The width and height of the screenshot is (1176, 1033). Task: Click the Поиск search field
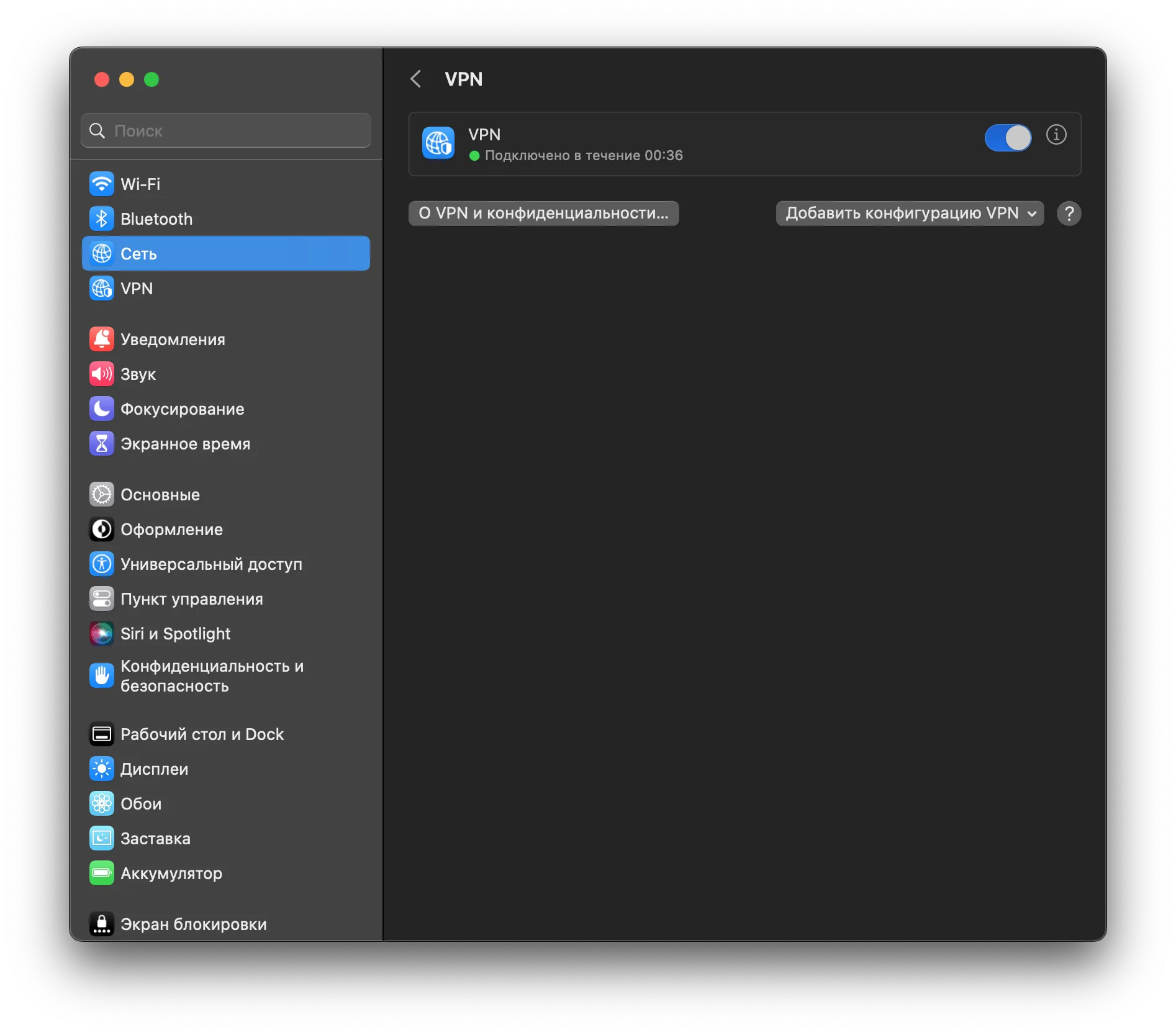(226, 130)
